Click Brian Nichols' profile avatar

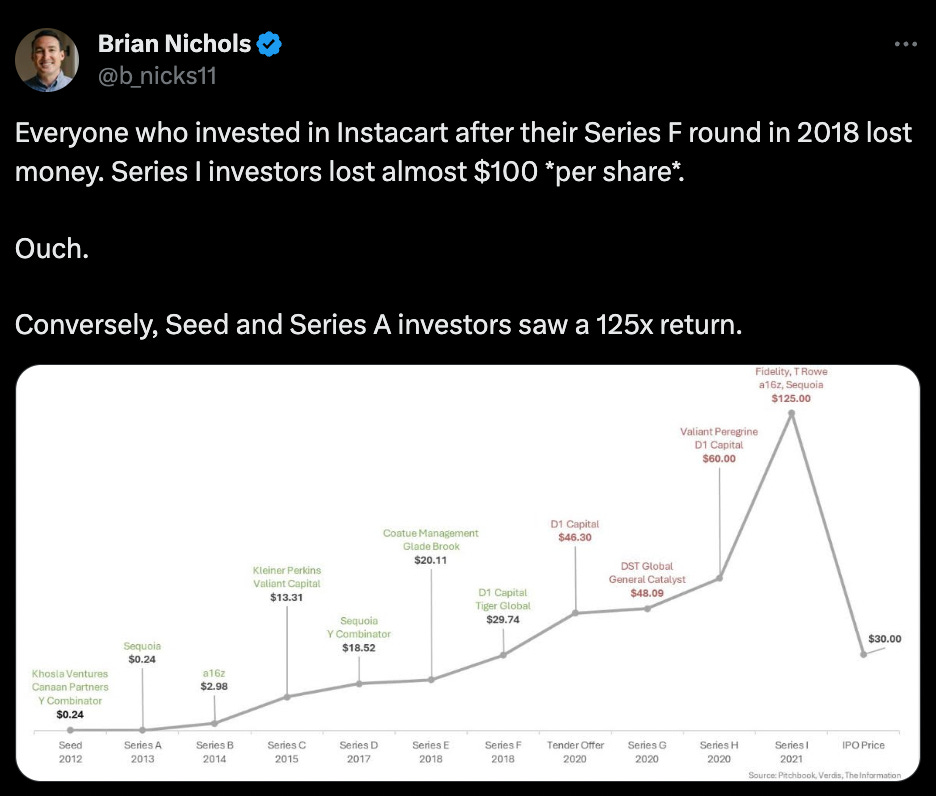click(47, 60)
